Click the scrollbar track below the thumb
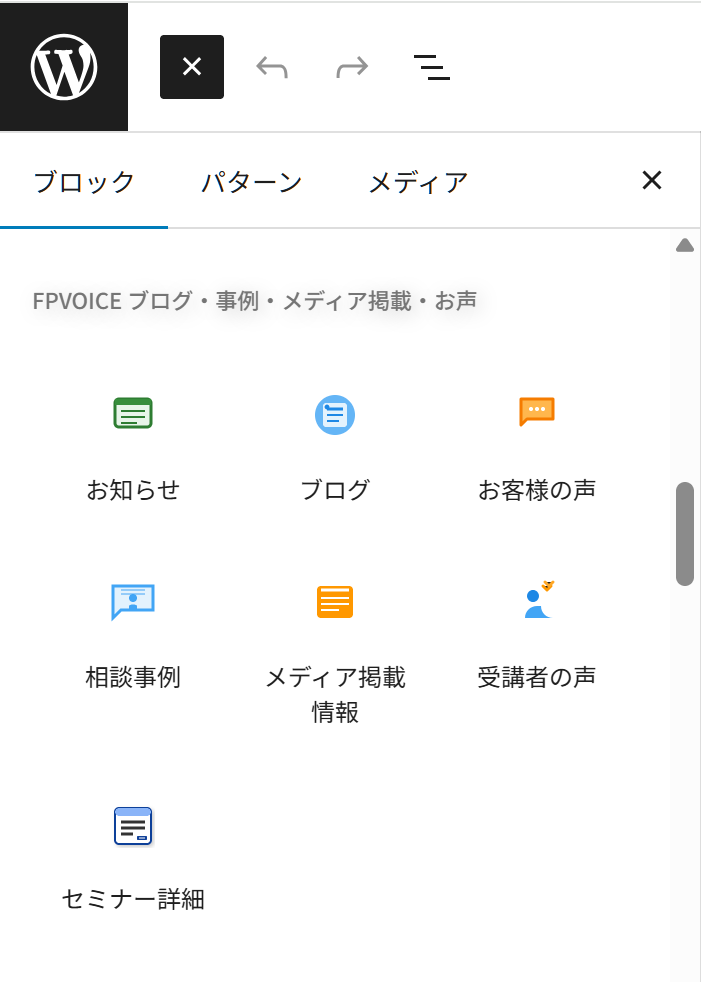This screenshot has height=982, width=701. click(685, 780)
